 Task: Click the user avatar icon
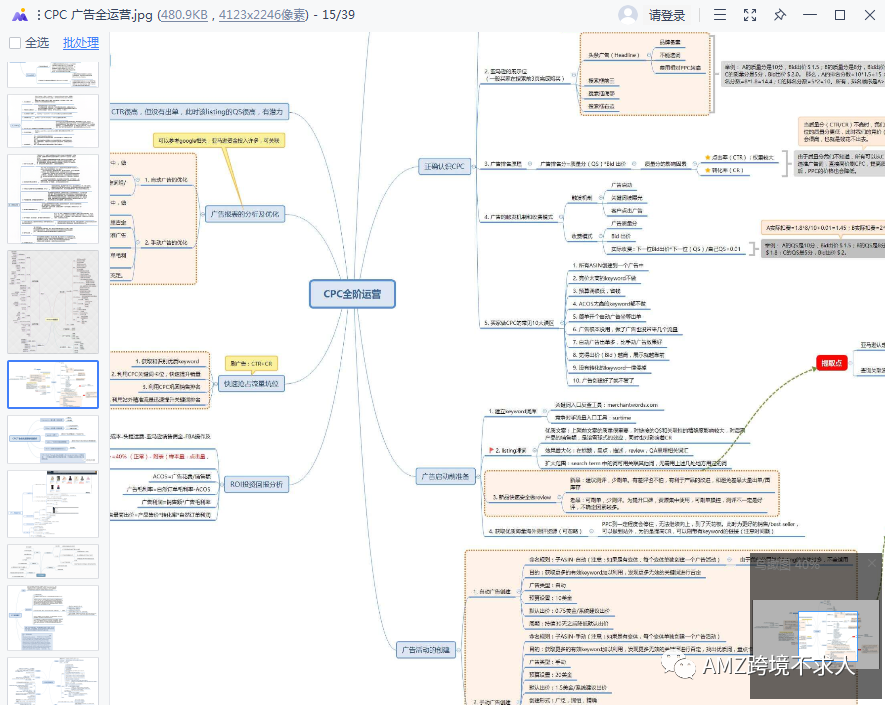click(628, 15)
